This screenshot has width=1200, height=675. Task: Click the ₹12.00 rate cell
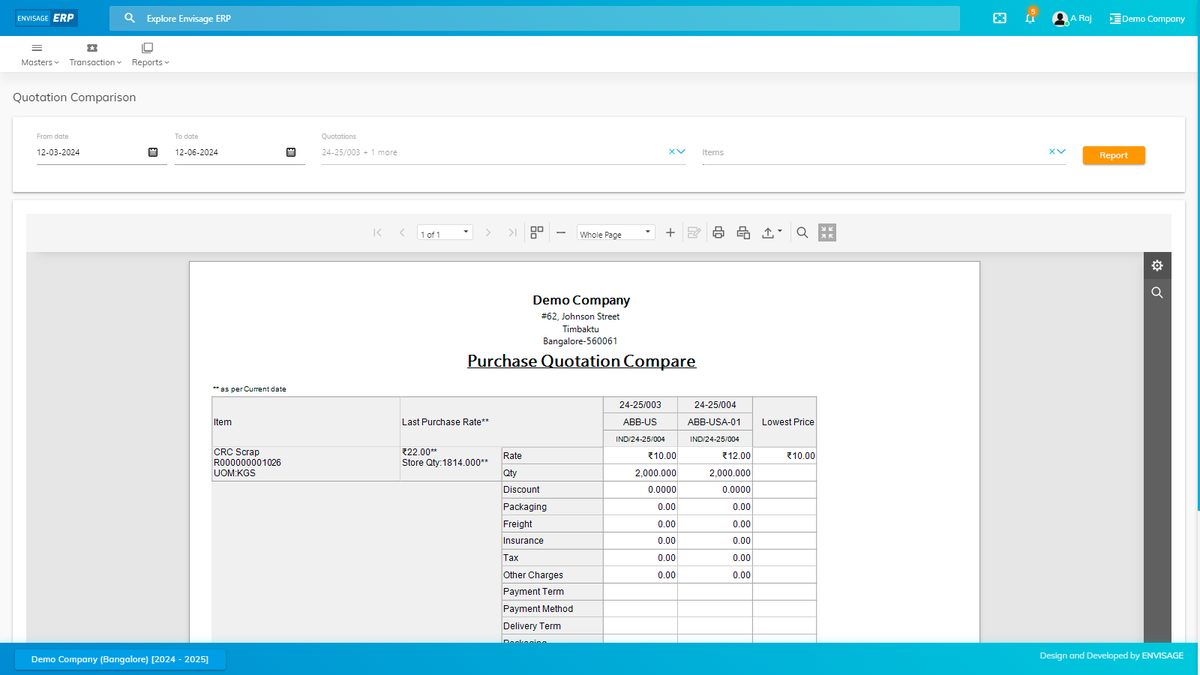click(715, 456)
